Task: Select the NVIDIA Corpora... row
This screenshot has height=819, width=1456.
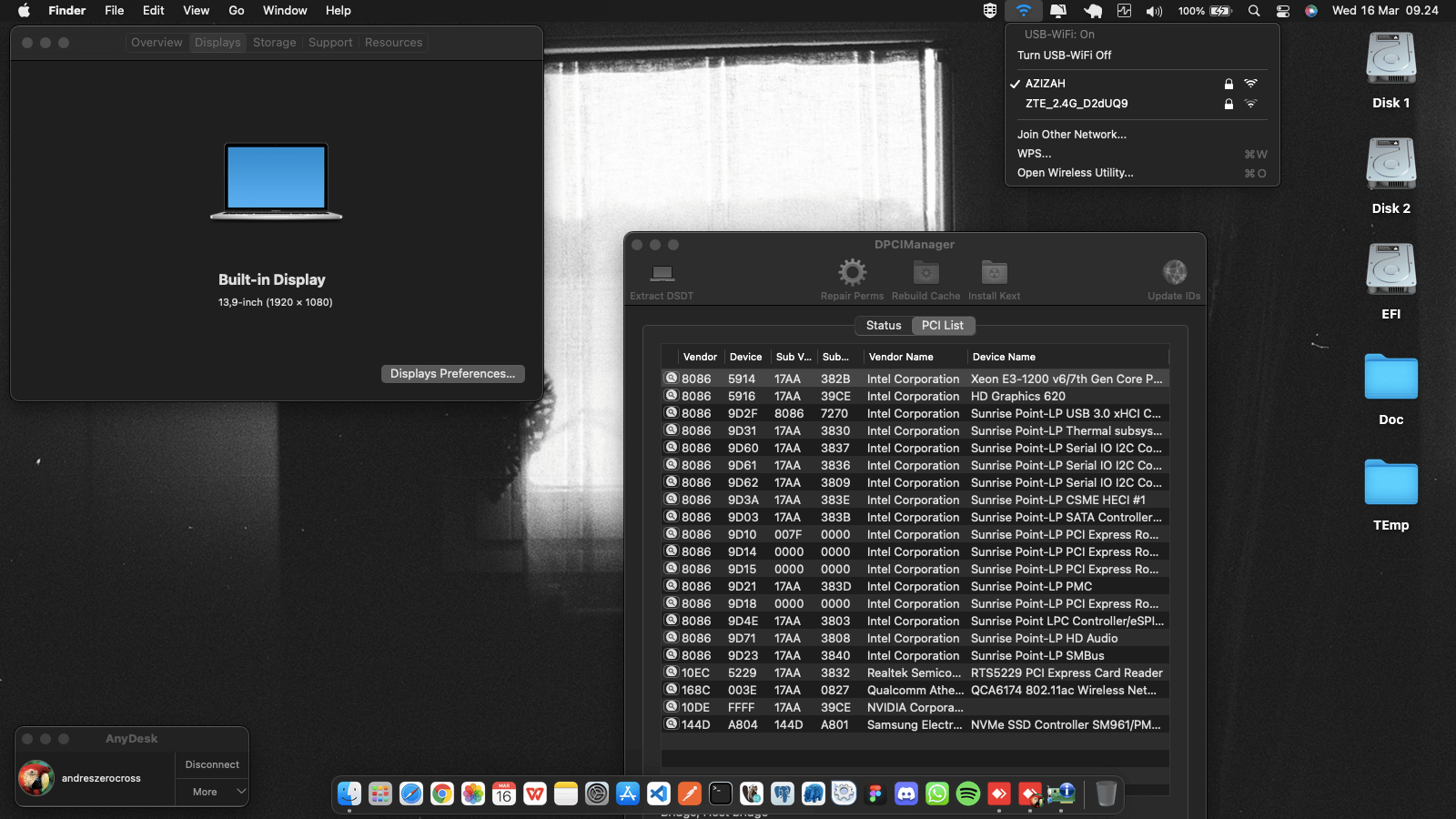Action: coord(915,707)
